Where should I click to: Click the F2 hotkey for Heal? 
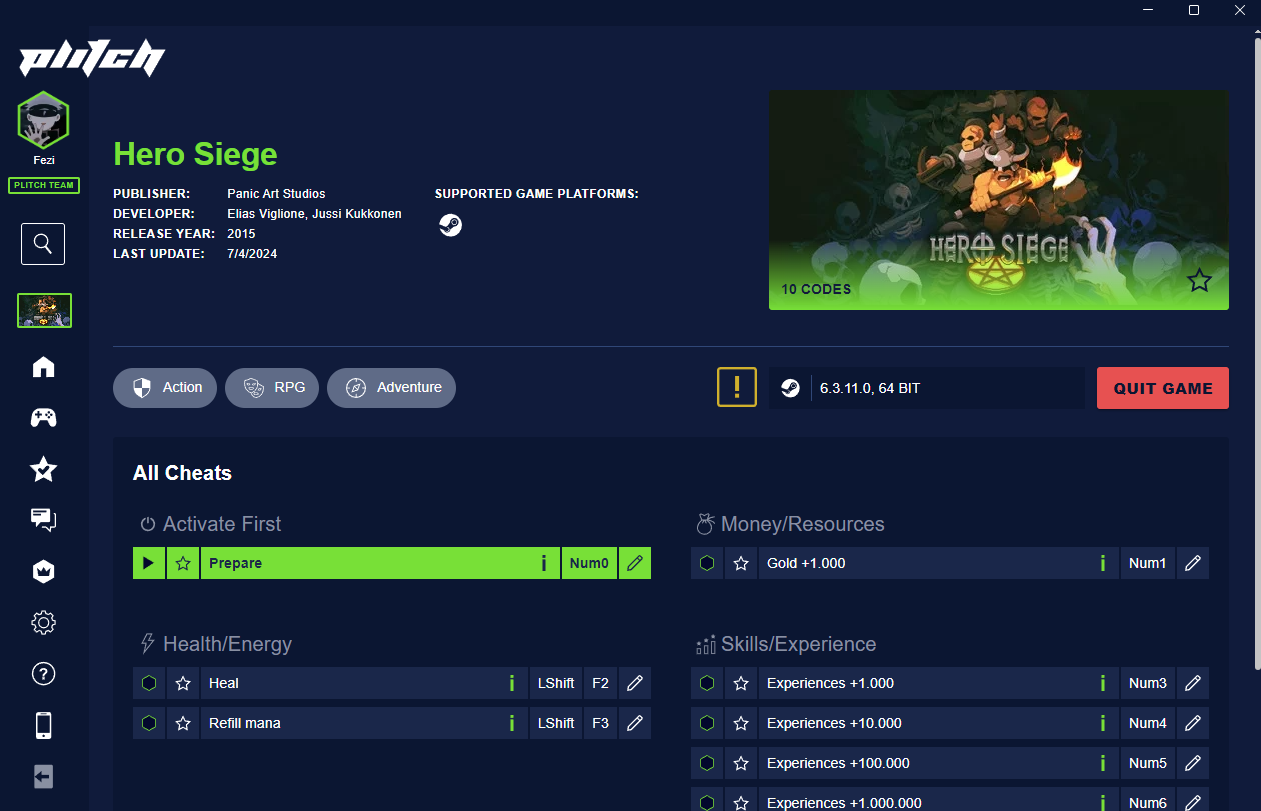coord(600,683)
